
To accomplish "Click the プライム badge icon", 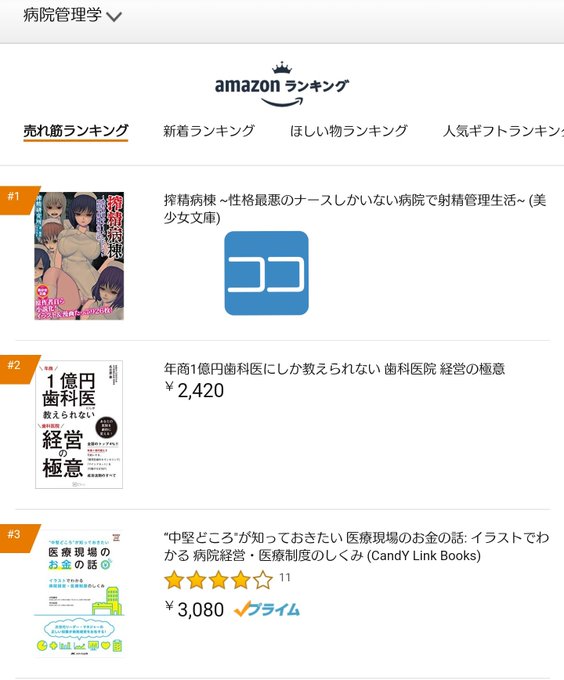I will (x=267, y=609).
